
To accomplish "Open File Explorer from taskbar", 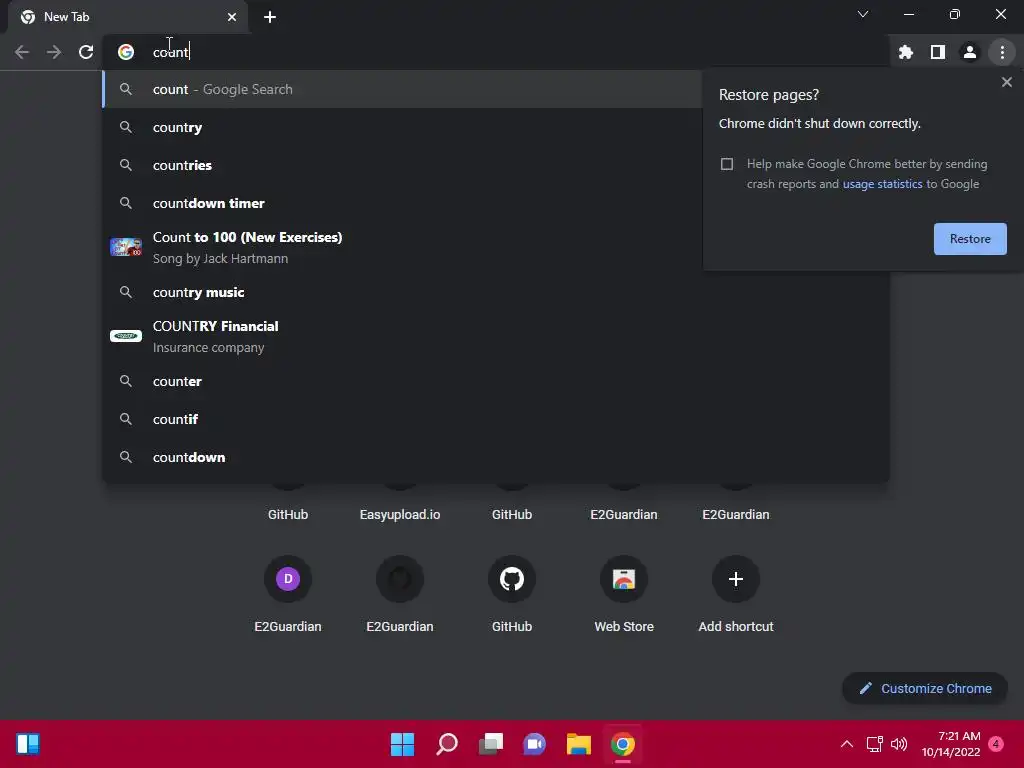I will click(579, 744).
